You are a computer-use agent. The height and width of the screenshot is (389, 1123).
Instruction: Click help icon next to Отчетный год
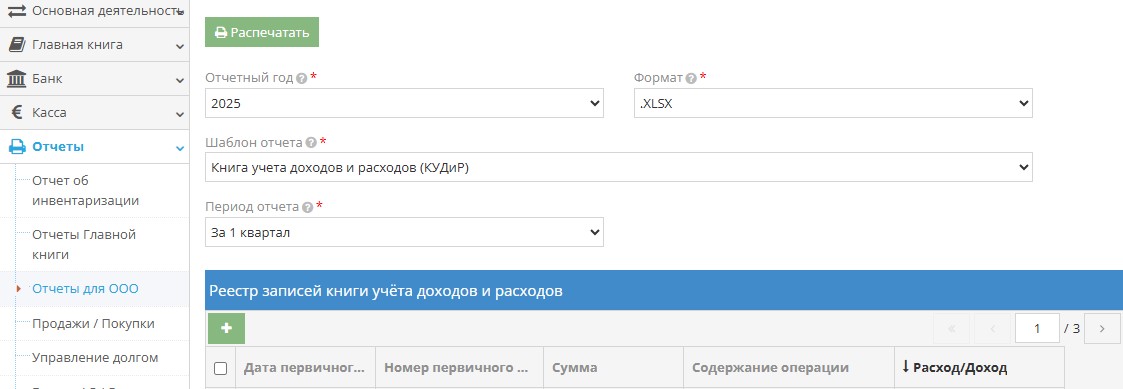tap(302, 78)
